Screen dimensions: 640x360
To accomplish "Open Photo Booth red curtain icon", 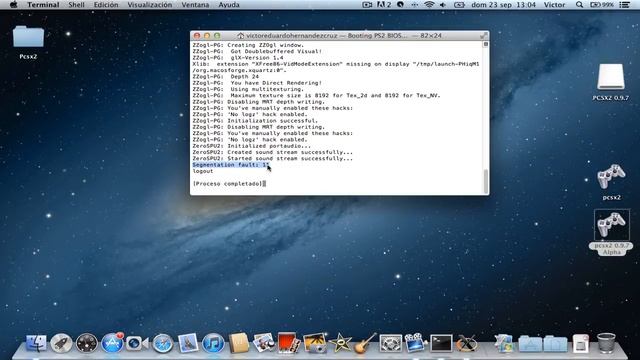I will (x=288, y=342).
